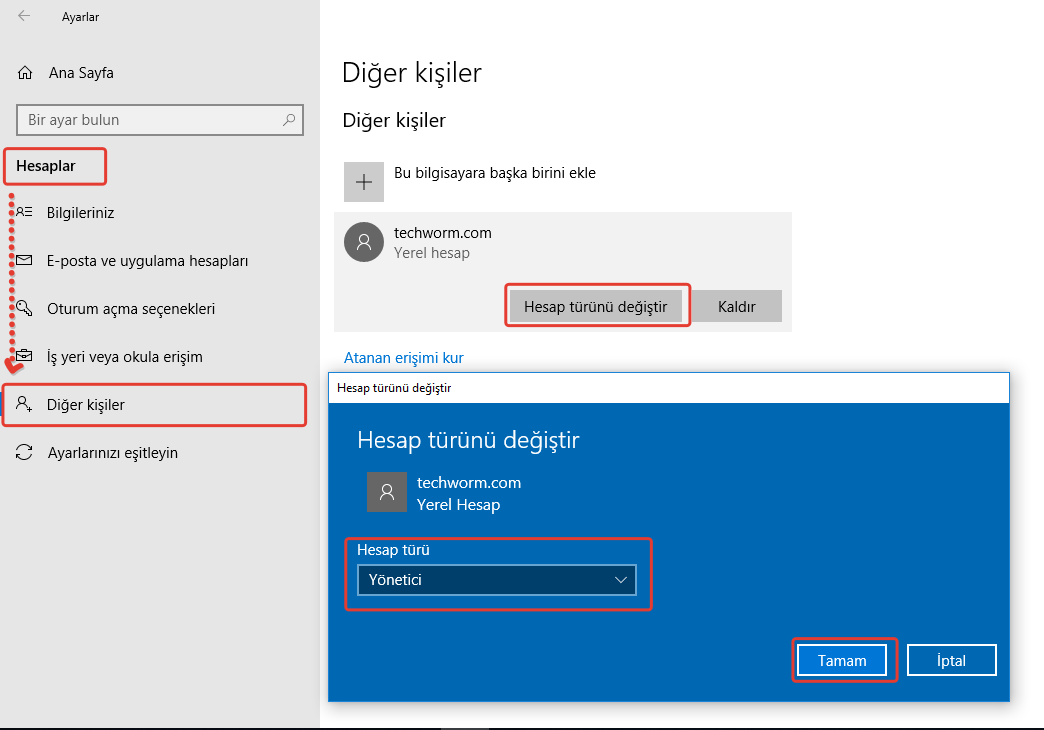Click the E-posta envelope icon

tap(25, 261)
